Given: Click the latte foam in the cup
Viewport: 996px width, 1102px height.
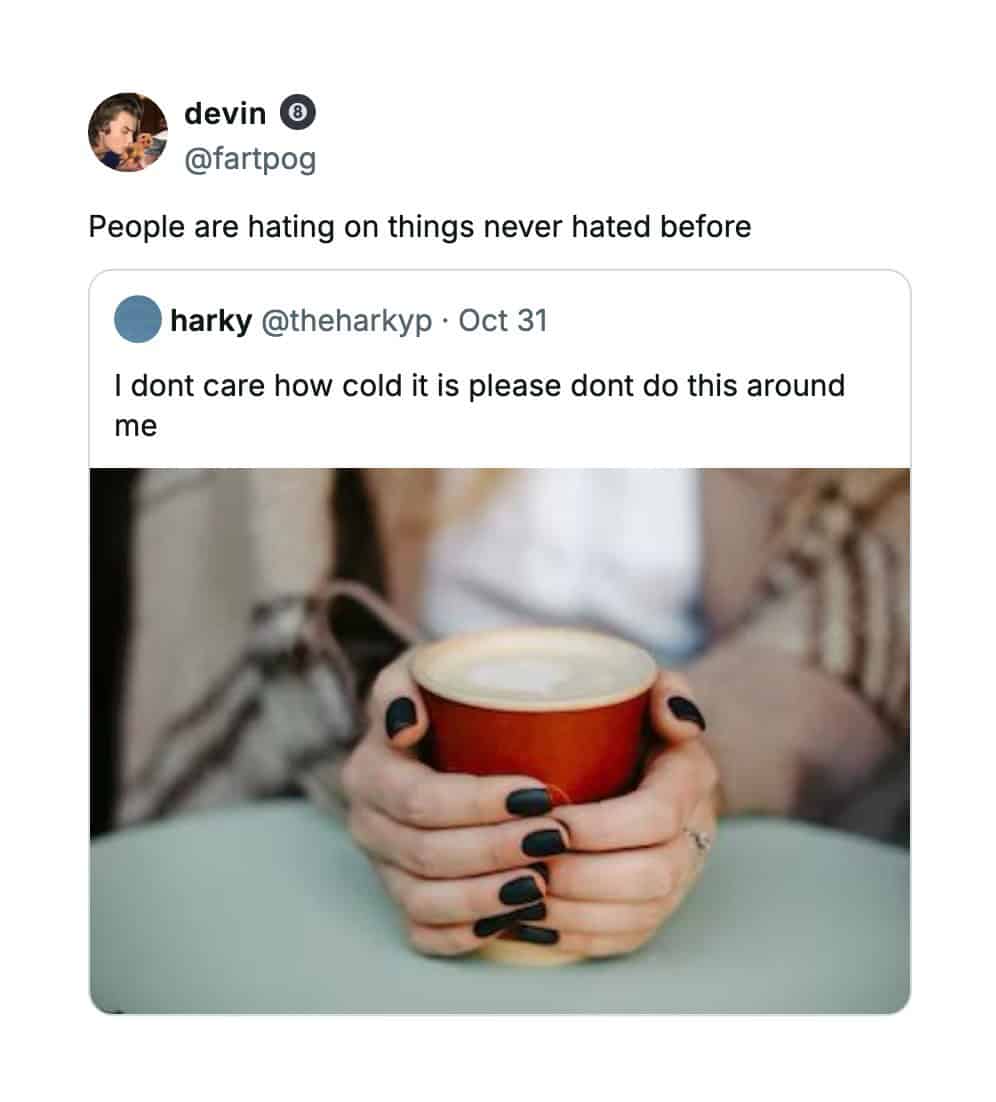Looking at the screenshot, I should (x=534, y=672).
